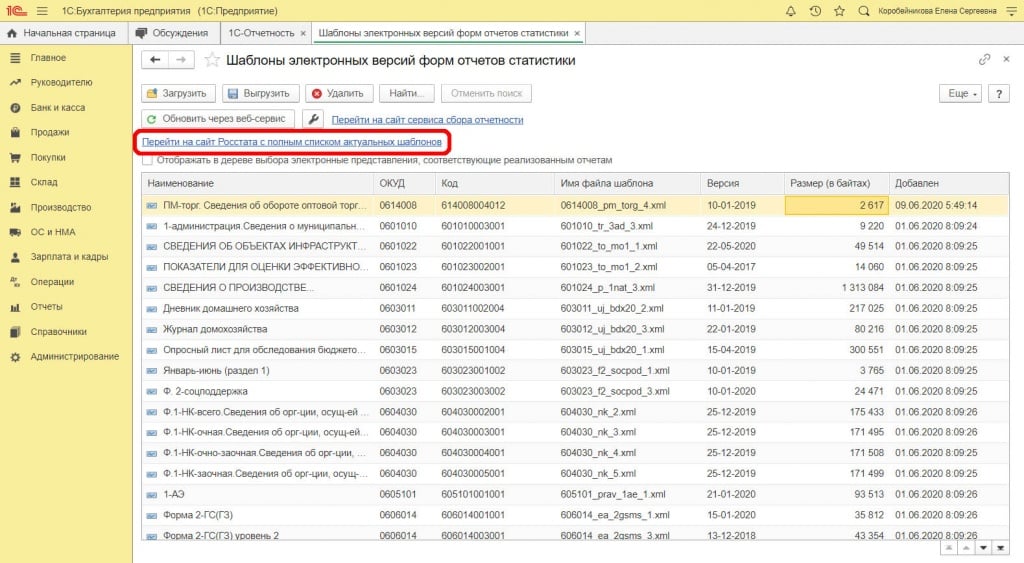The height and width of the screenshot is (563, 1024).
Task: Open history via the clock icon
Action: coord(815,11)
